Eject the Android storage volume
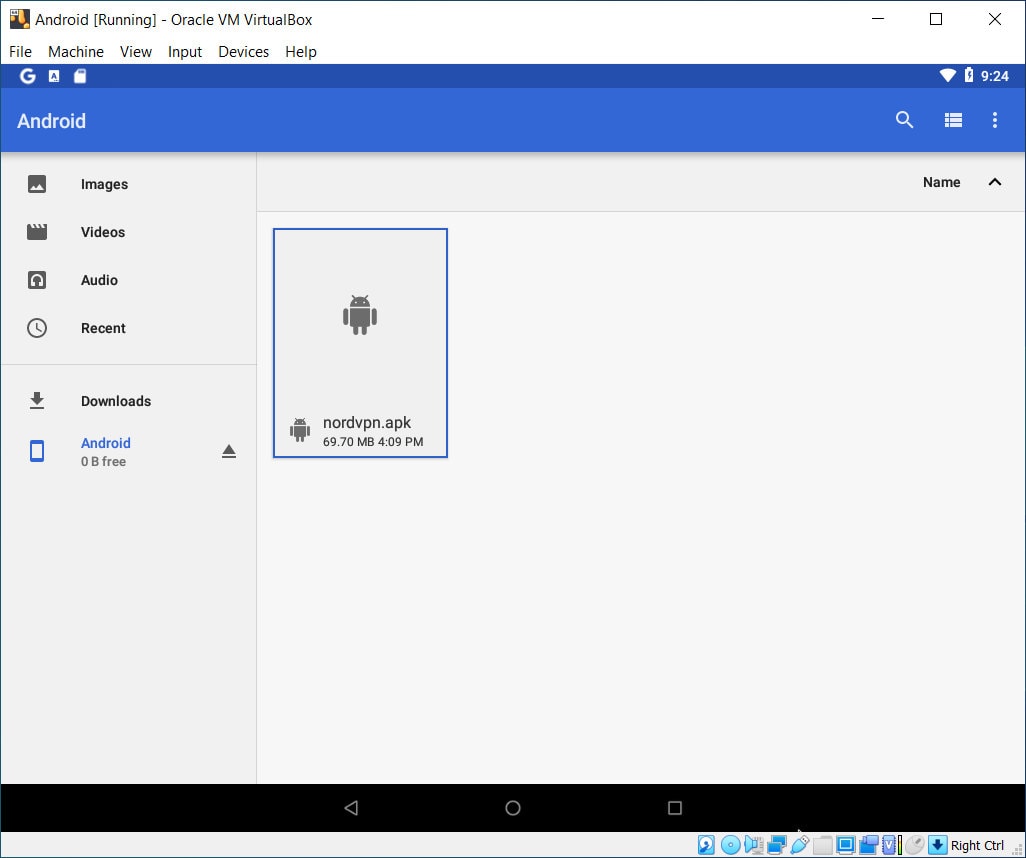1026x858 pixels. [229, 451]
